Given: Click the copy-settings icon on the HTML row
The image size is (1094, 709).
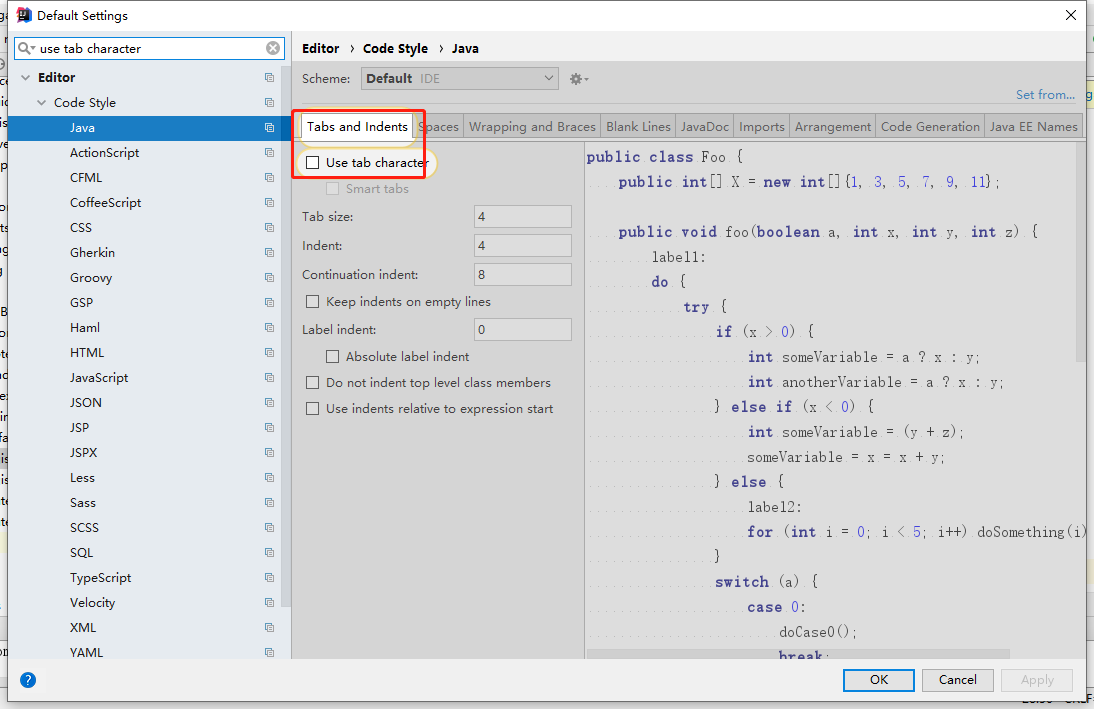Looking at the screenshot, I should (269, 353).
